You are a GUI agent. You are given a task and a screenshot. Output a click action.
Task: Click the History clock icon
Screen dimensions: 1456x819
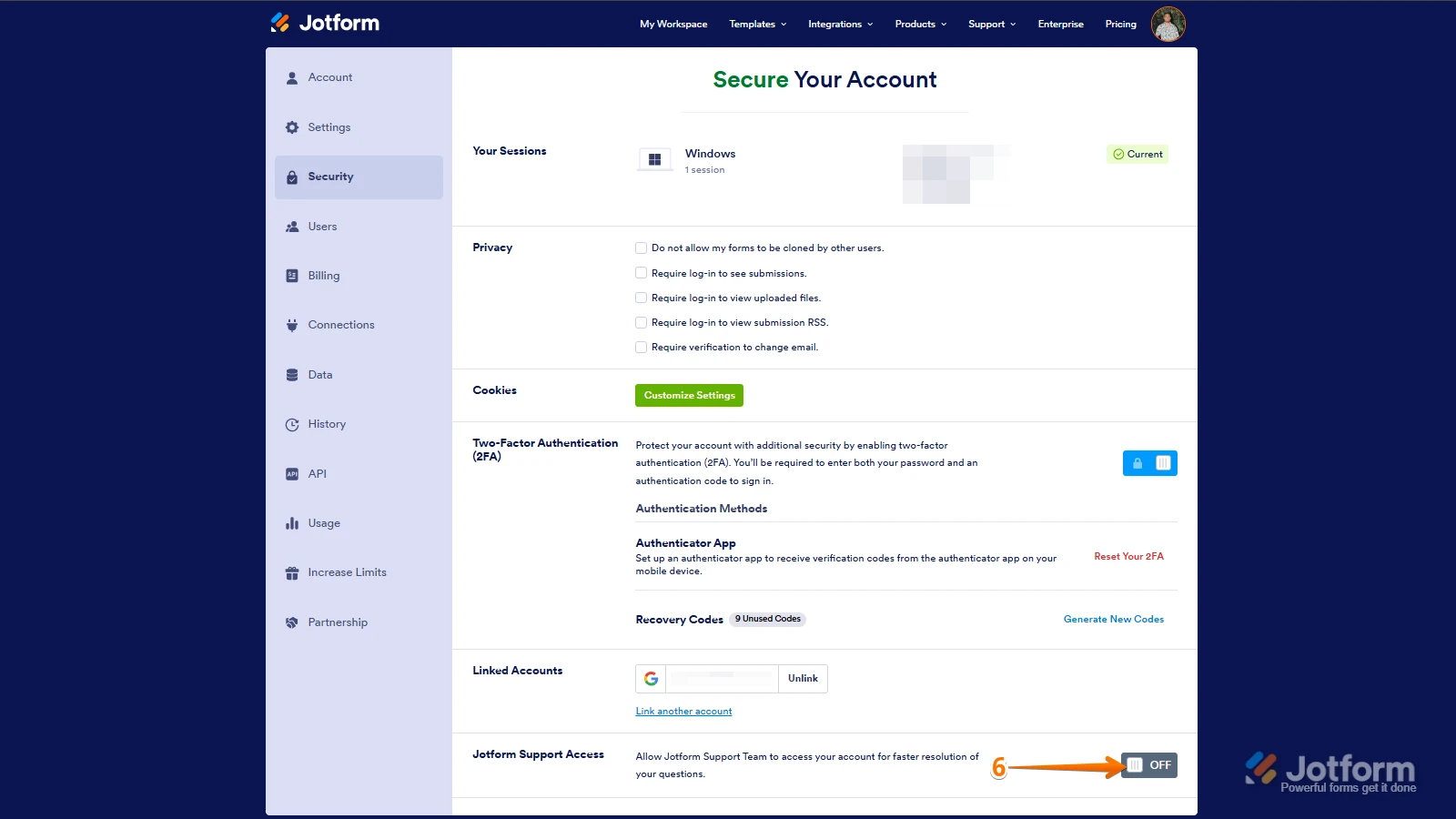click(x=292, y=424)
